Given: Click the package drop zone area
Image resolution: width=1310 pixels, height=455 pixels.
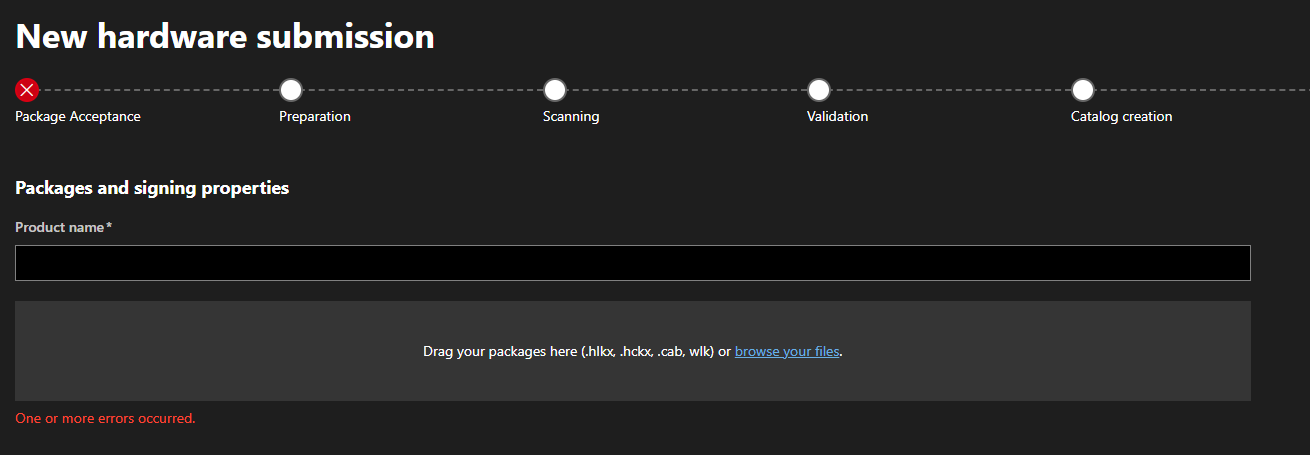Looking at the screenshot, I should (633, 351).
